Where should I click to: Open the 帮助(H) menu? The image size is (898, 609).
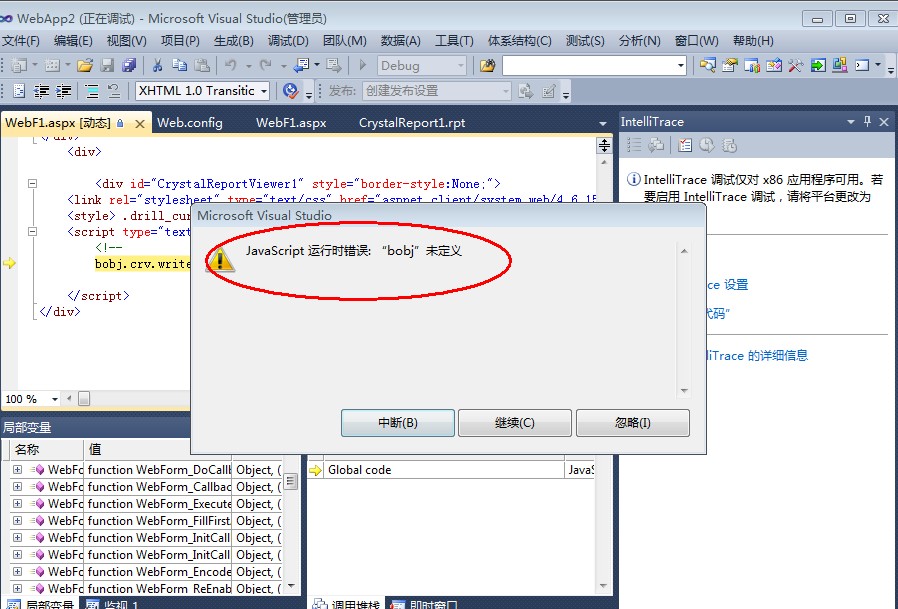(753, 41)
